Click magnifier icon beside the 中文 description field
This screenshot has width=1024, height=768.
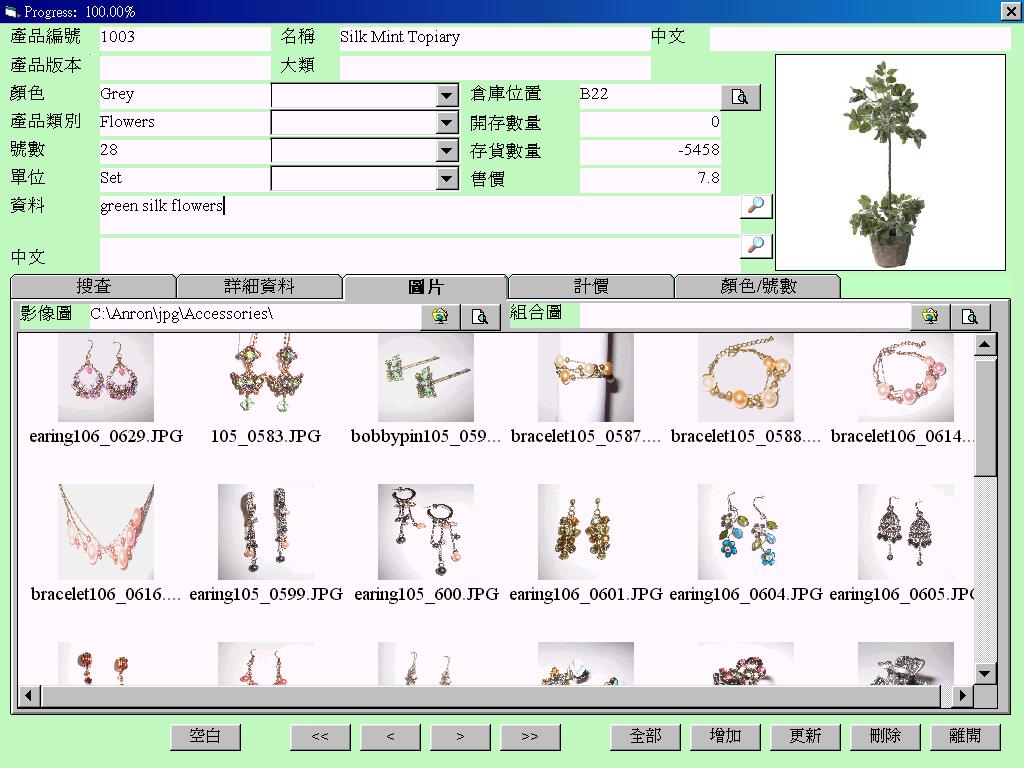[x=756, y=246]
